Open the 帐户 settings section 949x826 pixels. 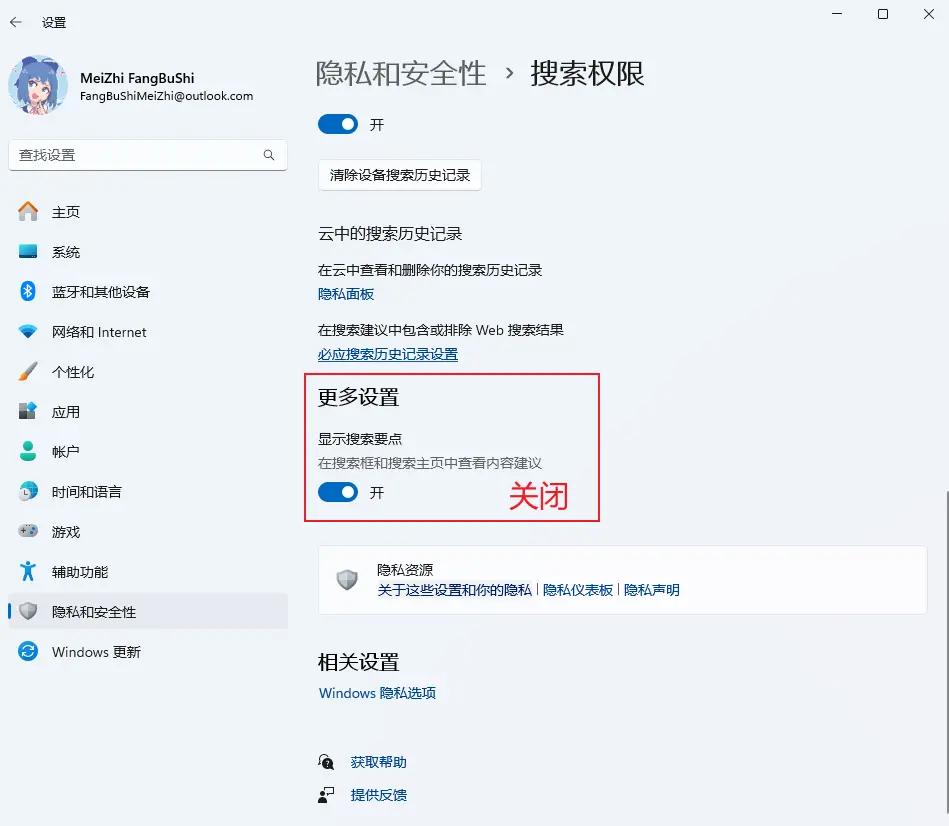pyautogui.click(x=66, y=452)
